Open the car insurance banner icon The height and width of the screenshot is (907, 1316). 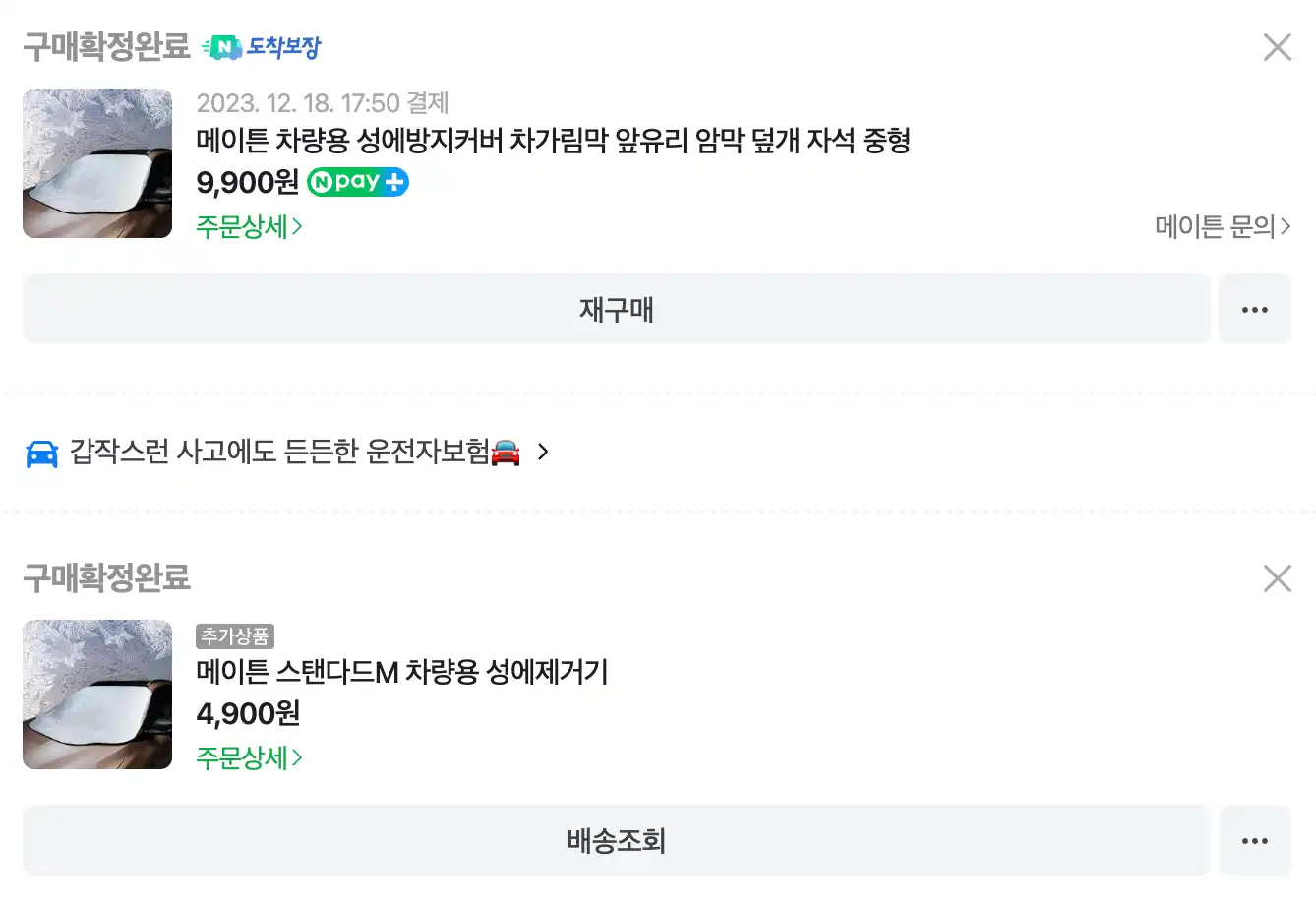click(x=40, y=453)
